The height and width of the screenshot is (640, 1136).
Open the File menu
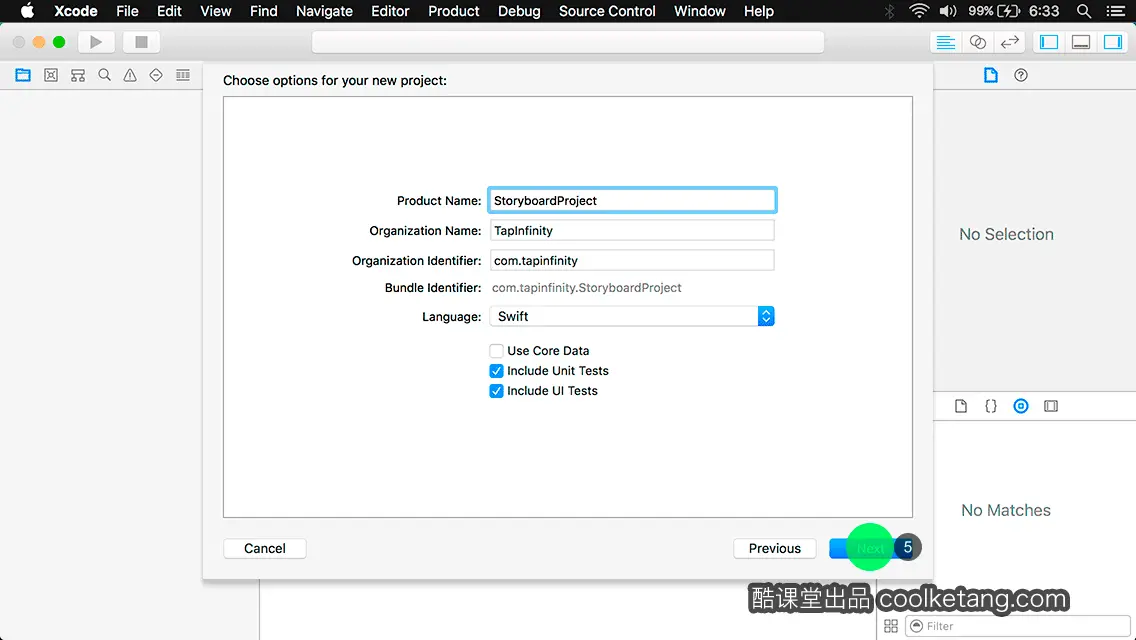[127, 11]
